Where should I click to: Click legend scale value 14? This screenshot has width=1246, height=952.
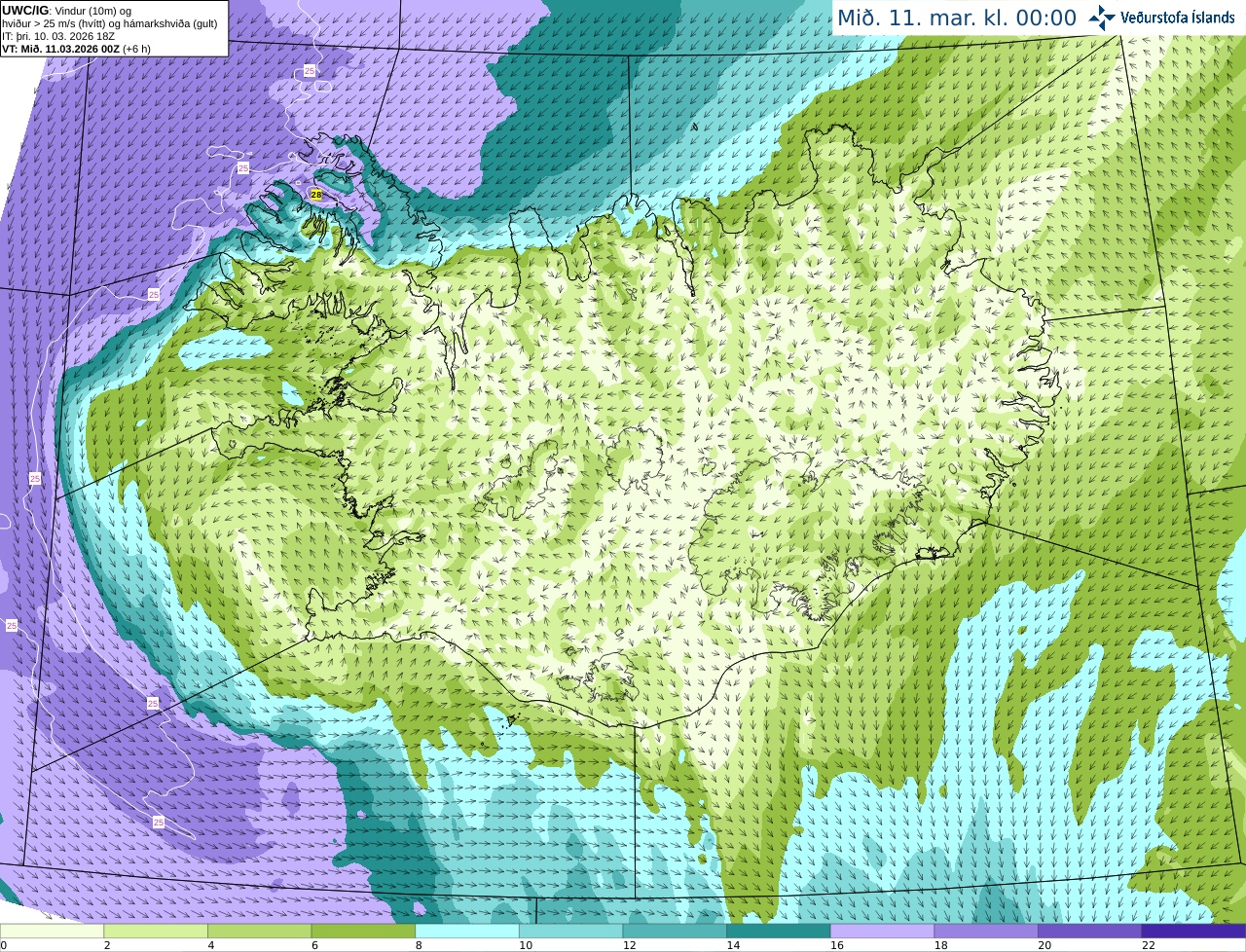click(733, 945)
